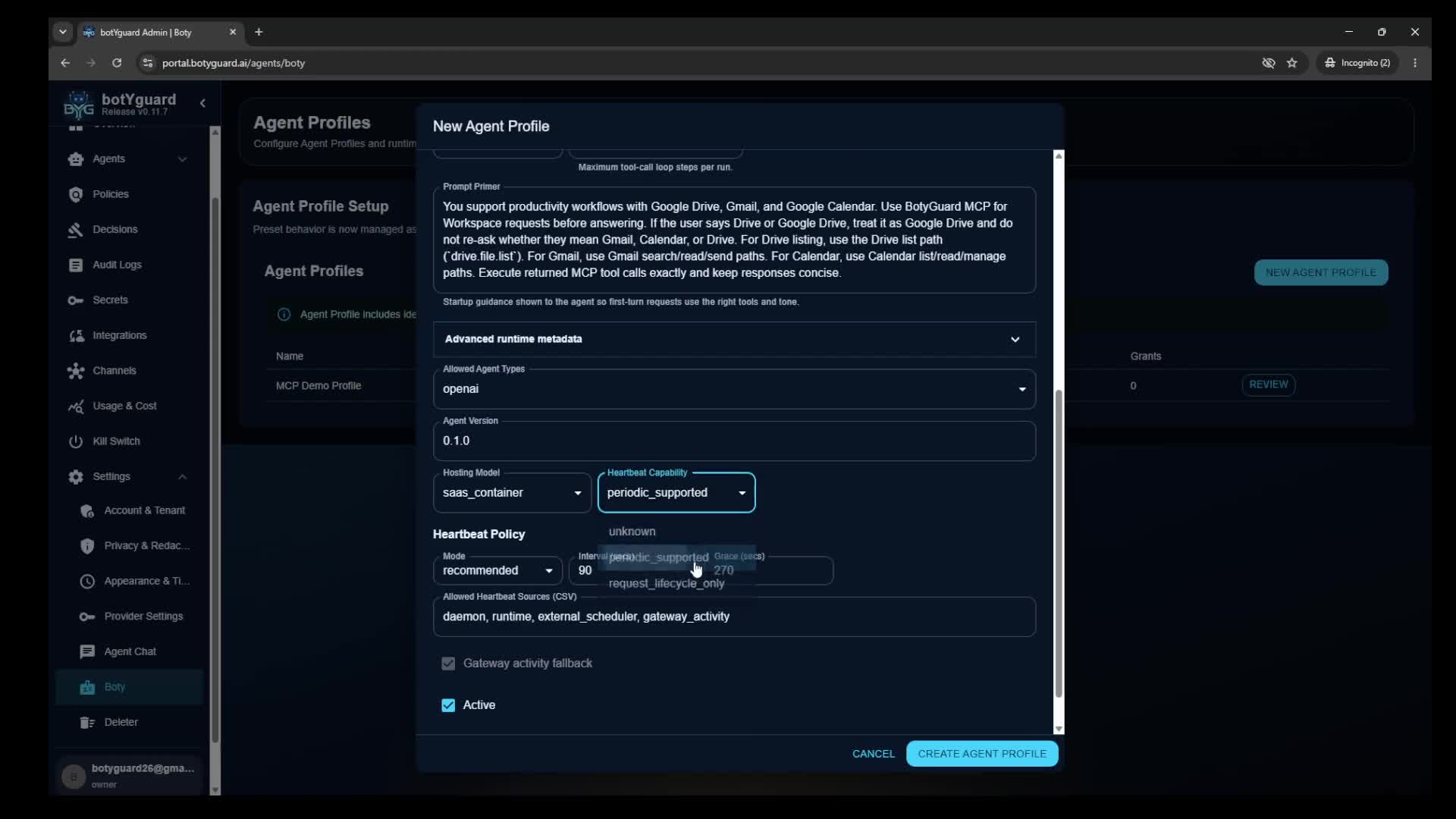Click the Agent Version field
Viewport: 1456px width, 819px height.
click(734, 441)
